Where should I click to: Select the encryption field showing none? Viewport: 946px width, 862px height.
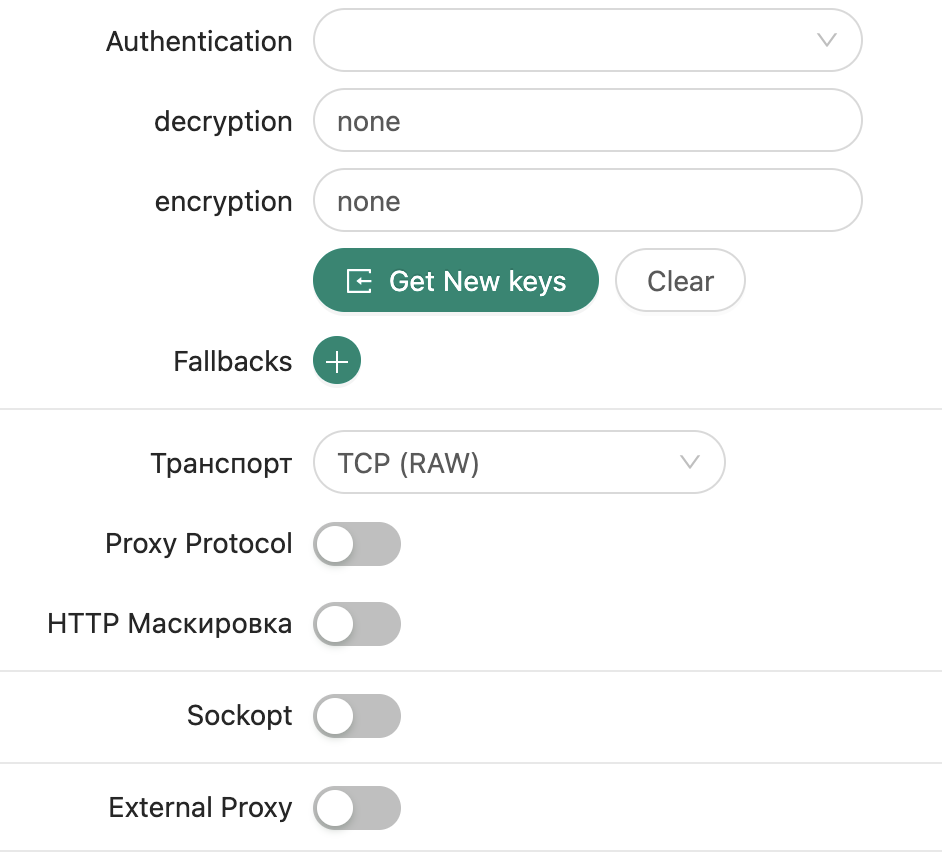588,200
